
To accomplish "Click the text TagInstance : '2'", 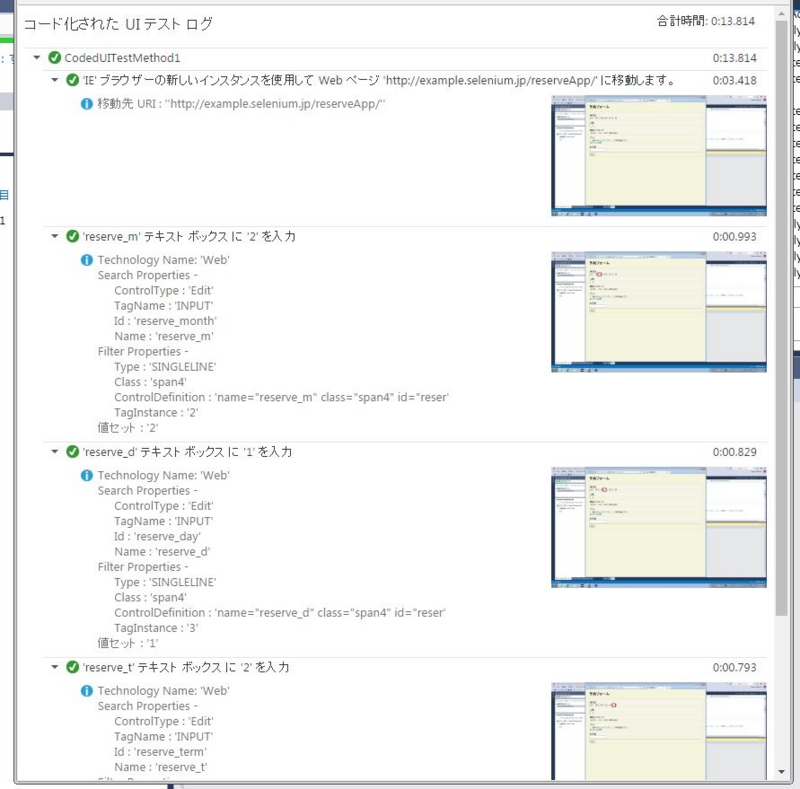I will tap(156, 412).
